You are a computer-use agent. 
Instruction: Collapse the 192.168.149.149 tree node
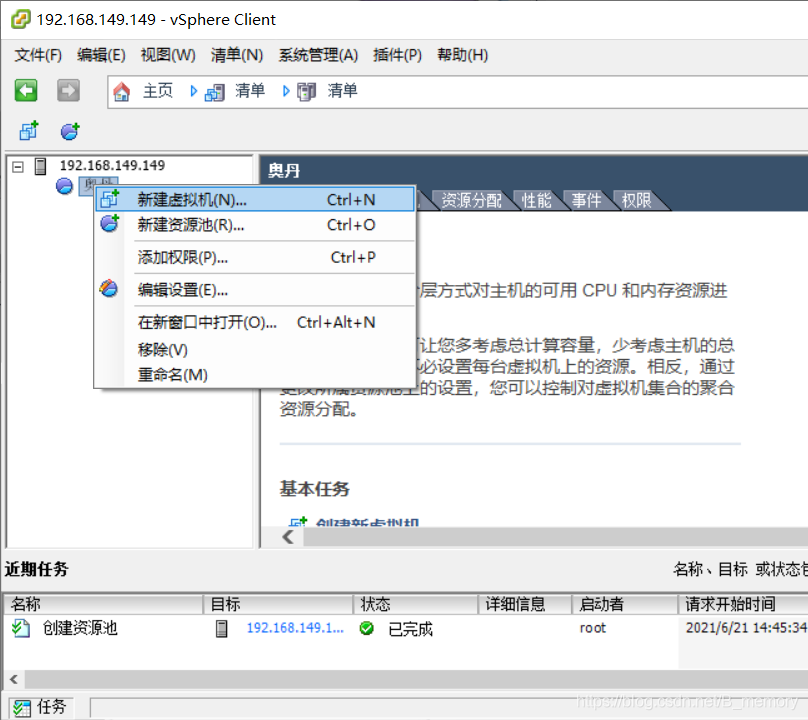[x=18, y=166]
